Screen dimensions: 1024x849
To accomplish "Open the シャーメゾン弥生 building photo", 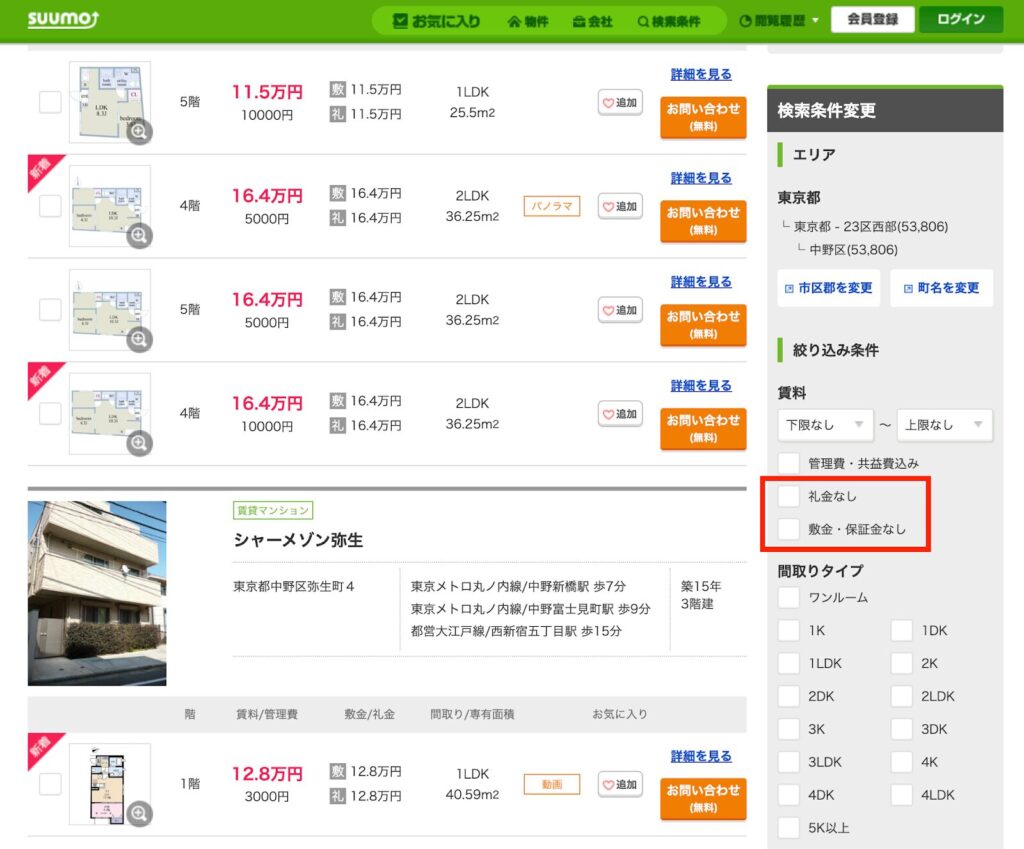I will tap(97, 593).
